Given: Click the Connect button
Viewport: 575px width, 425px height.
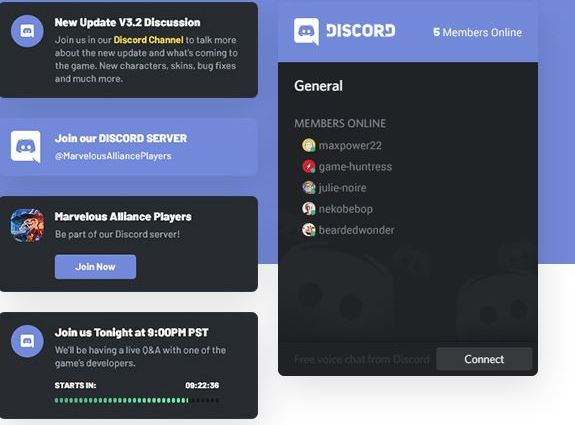Looking at the screenshot, I should 484,359.
